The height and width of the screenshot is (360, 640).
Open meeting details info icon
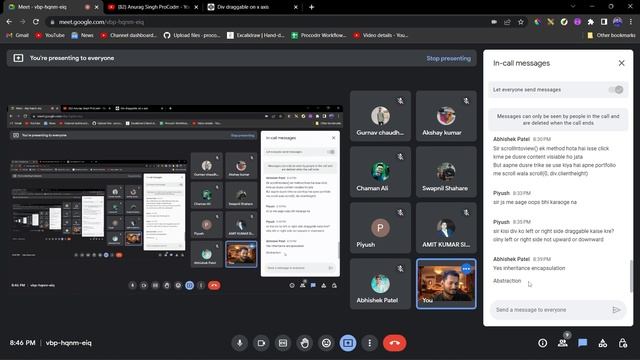point(542,343)
